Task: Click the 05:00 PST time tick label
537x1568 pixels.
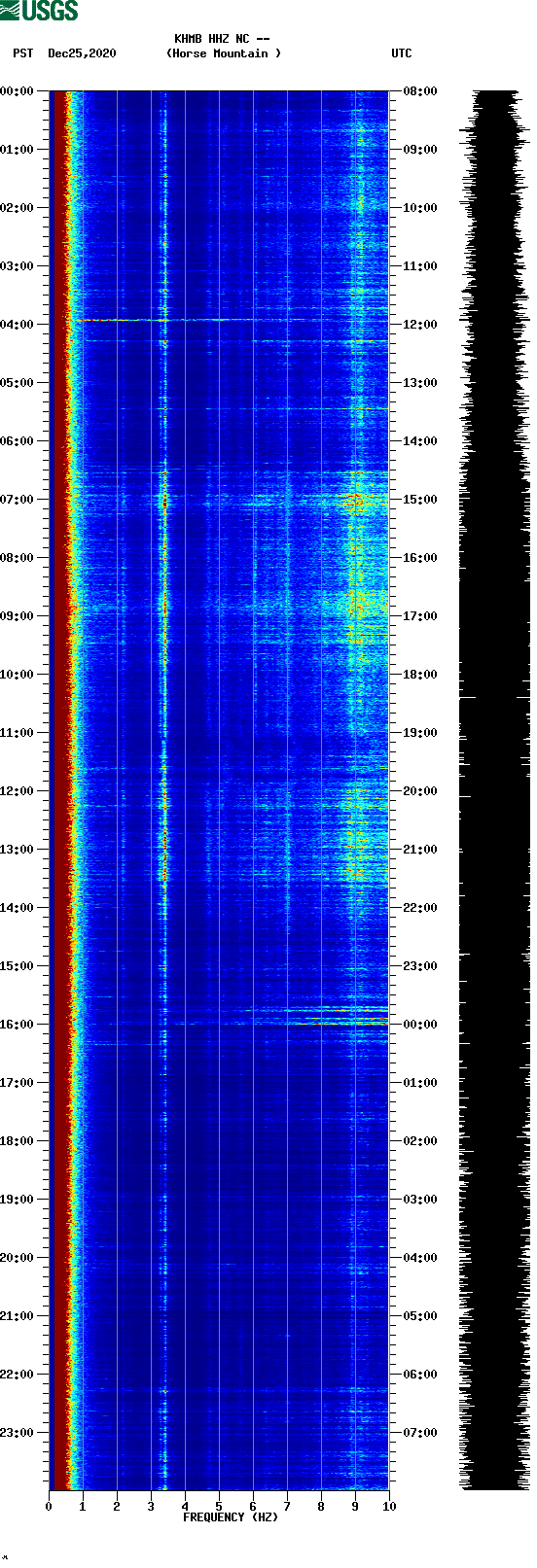Action: tap(18, 383)
